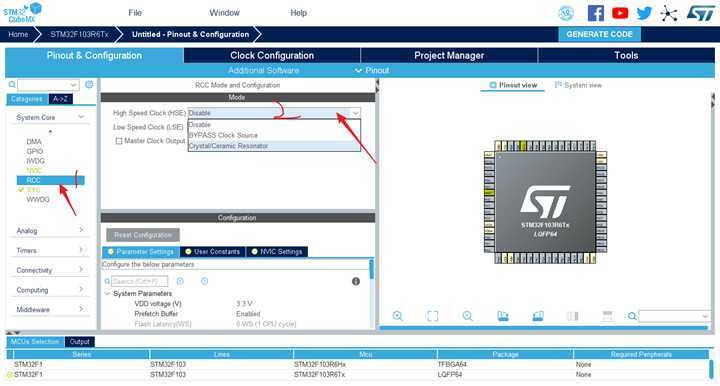Click the ST logo icon
The width and height of the screenshot is (720, 386).
[x=701, y=13]
